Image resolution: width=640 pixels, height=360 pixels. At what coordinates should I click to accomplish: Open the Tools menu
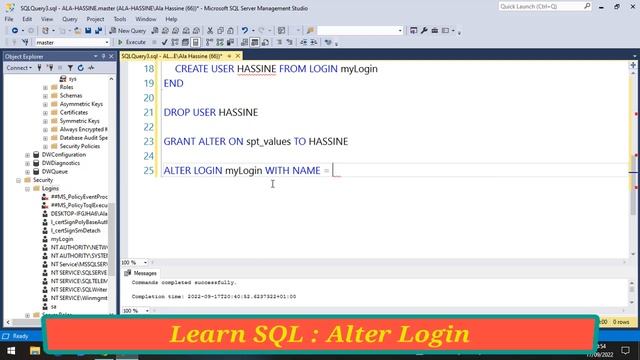(120, 19)
